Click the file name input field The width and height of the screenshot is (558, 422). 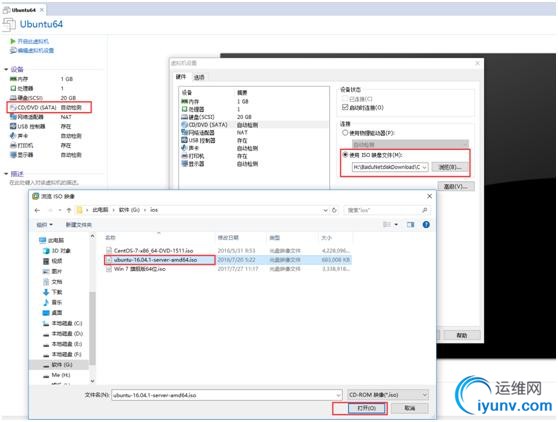point(227,395)
